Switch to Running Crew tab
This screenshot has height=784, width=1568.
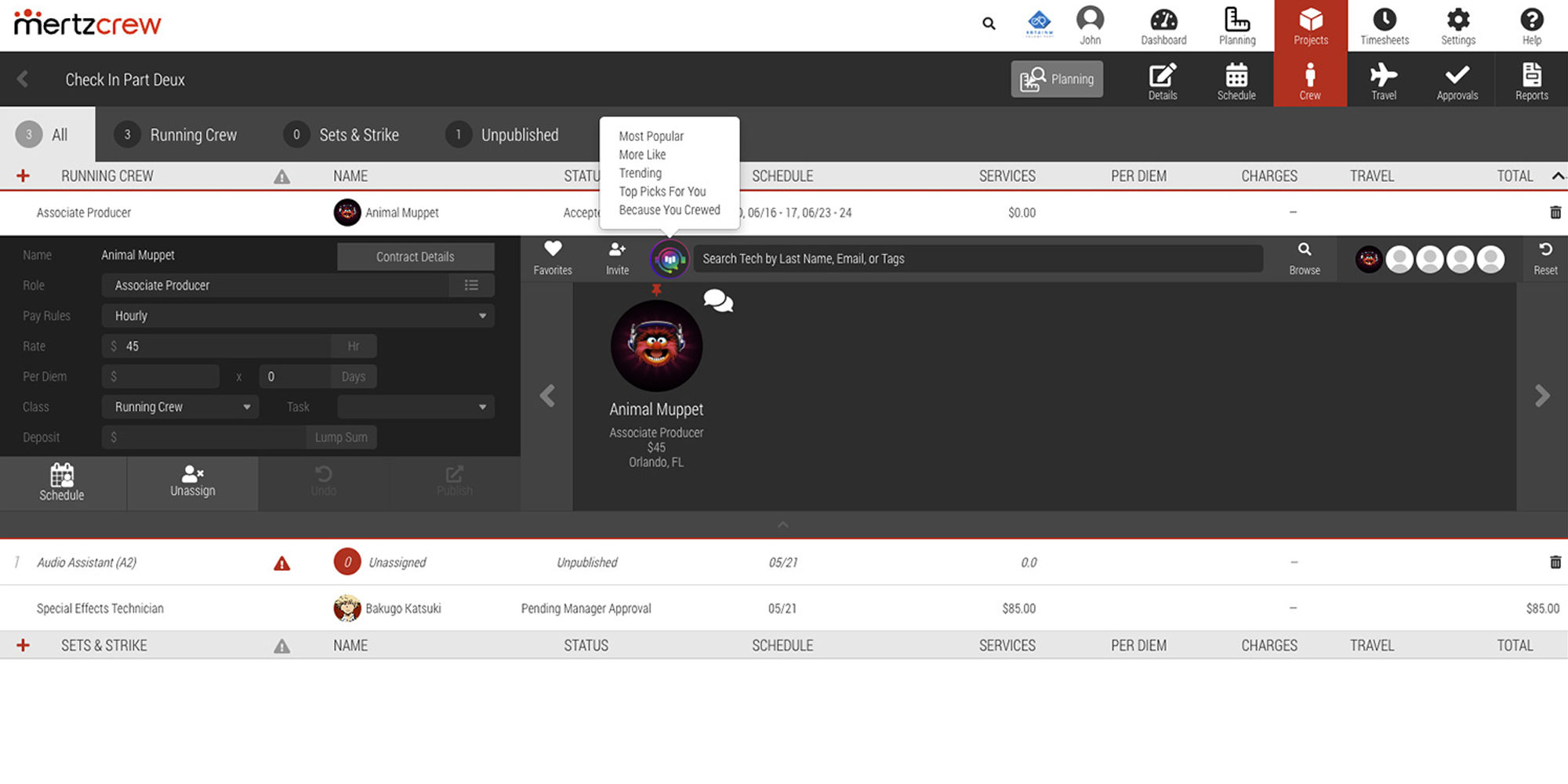[176, 135]
